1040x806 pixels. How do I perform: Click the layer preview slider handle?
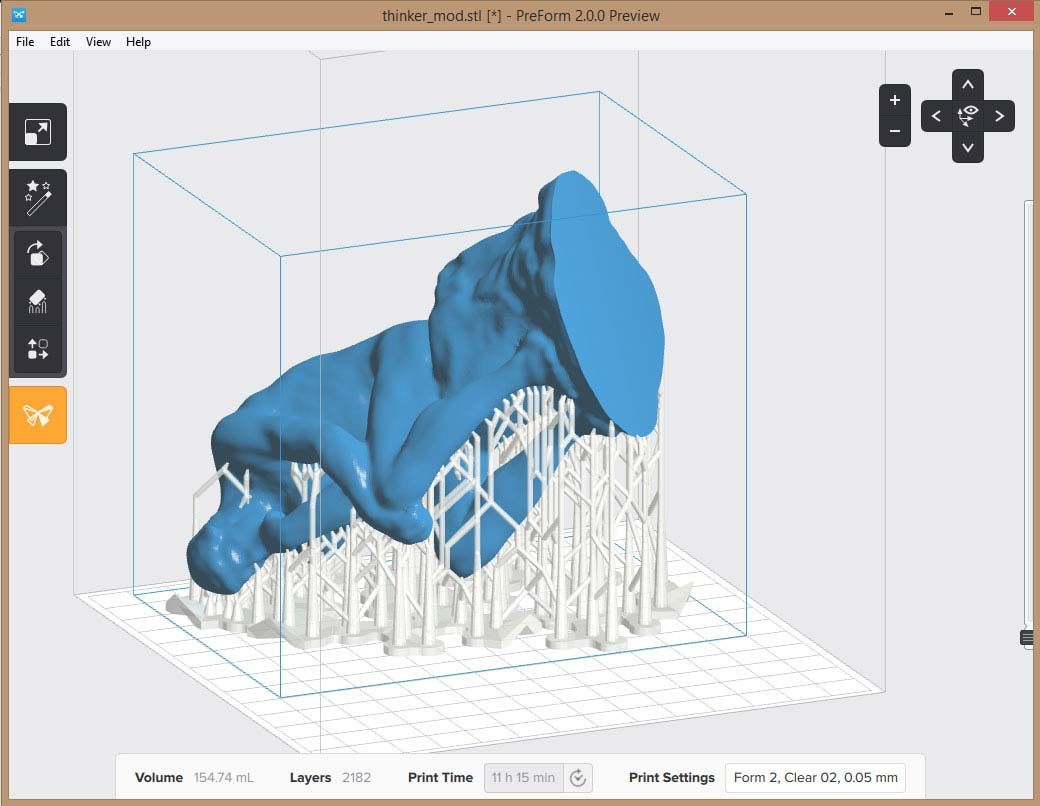pyautogui.click(x=1029, y=637)
